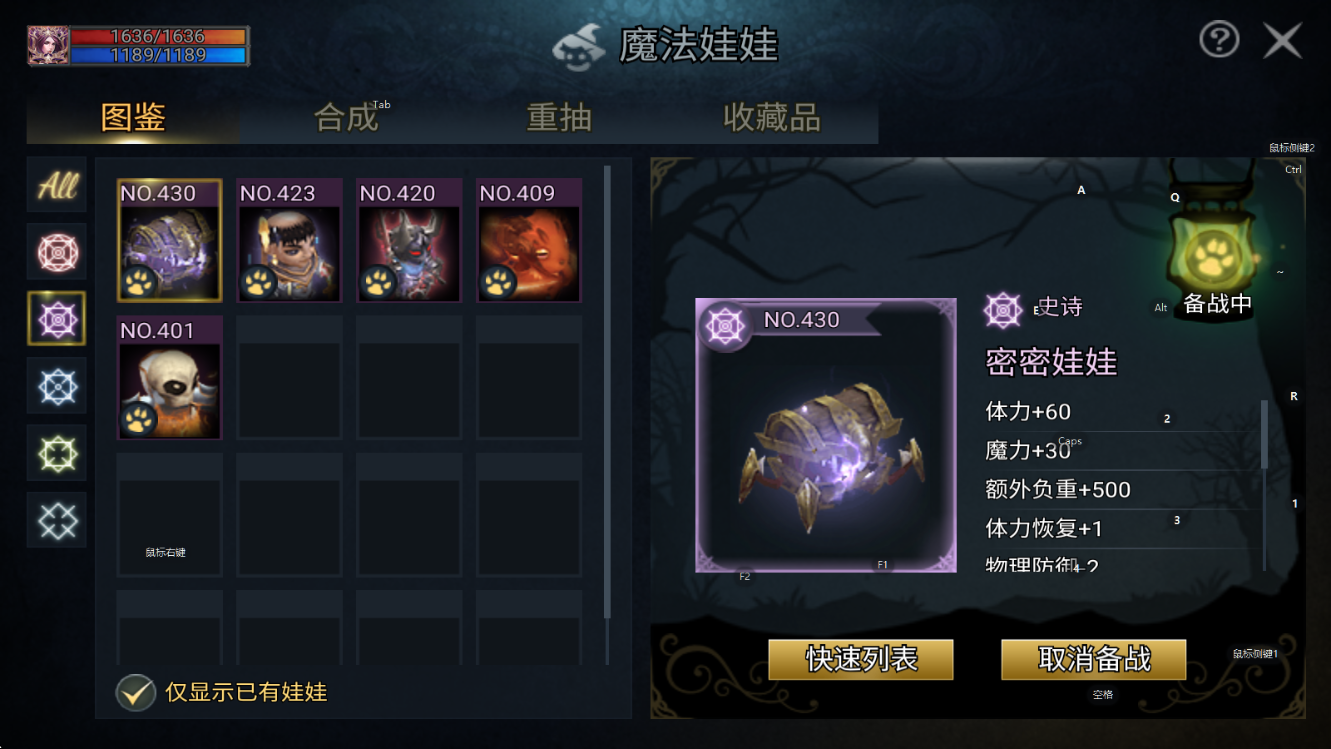Open the 重抽 tab

point(559,118)
